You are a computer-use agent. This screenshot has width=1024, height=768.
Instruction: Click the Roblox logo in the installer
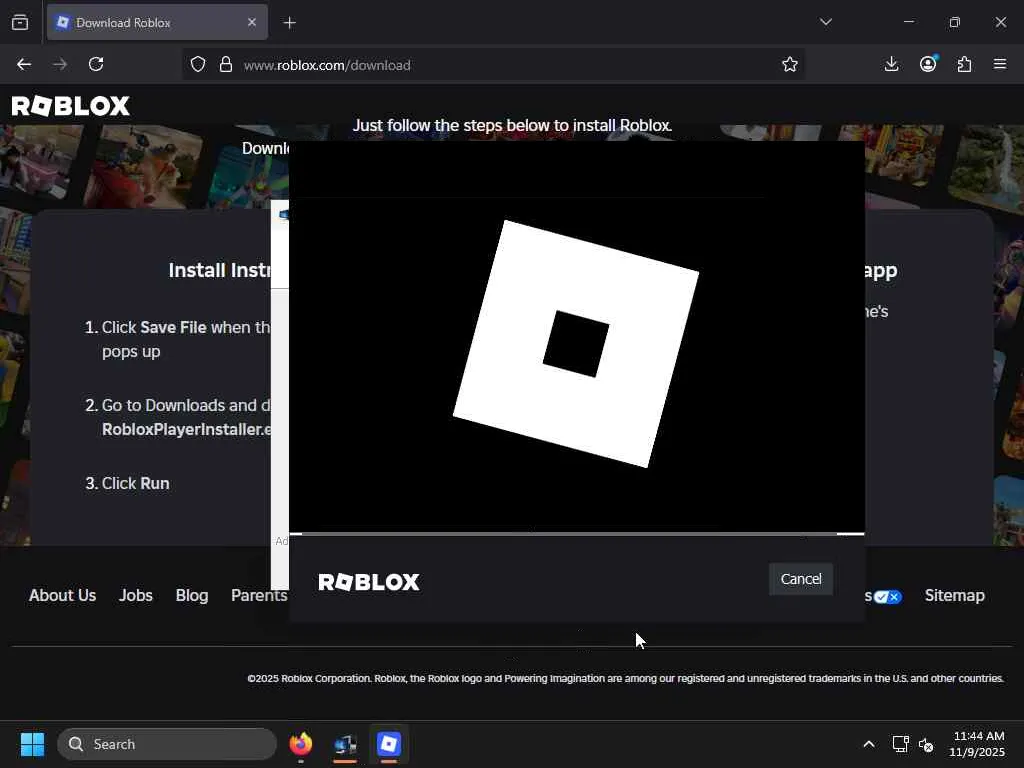tap(369, 582)
